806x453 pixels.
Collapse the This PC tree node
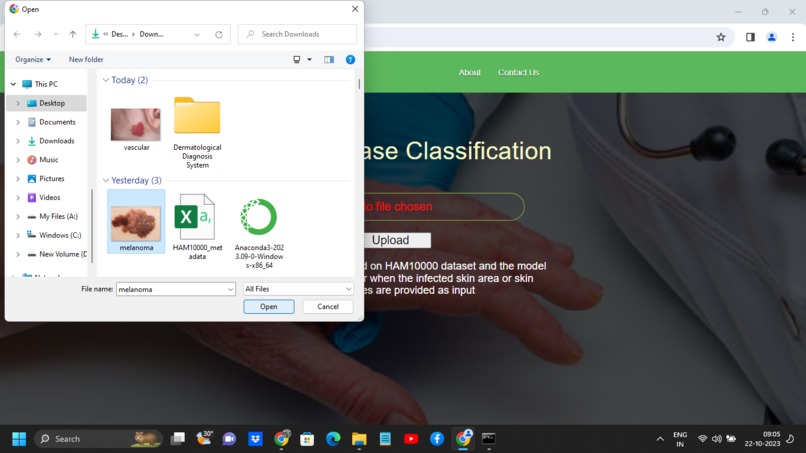[13, 84]
